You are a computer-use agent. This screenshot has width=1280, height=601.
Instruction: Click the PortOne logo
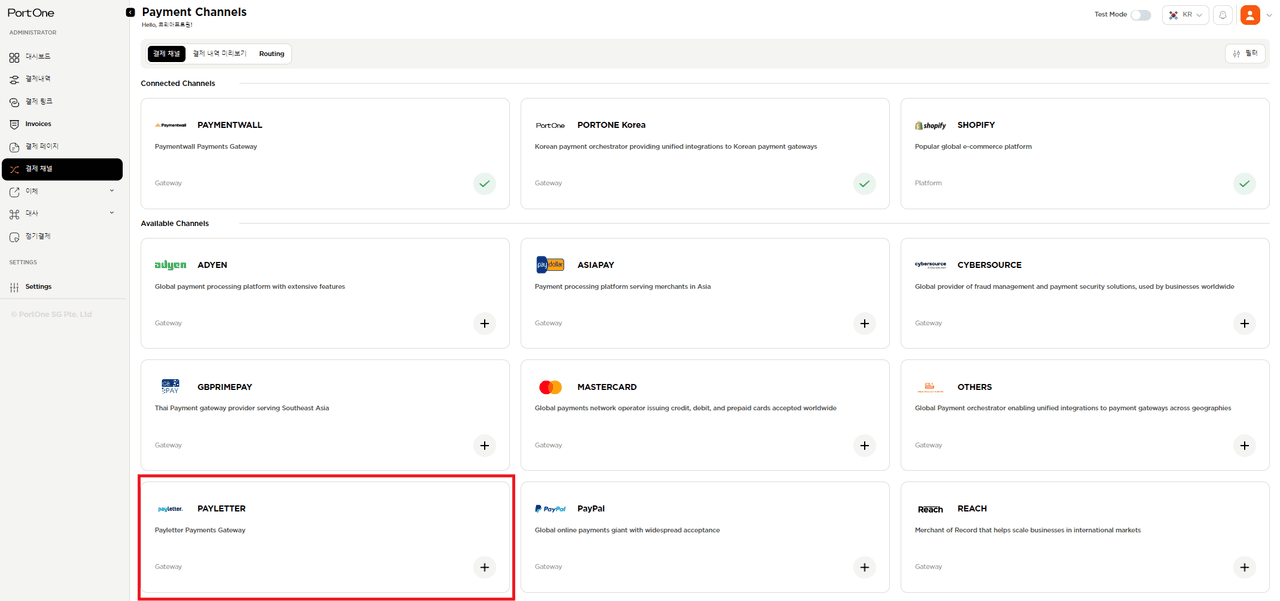tap(31, 13)
